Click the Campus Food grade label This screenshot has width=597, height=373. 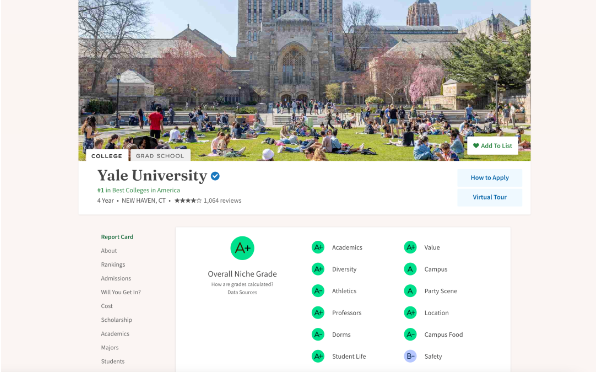444,335
